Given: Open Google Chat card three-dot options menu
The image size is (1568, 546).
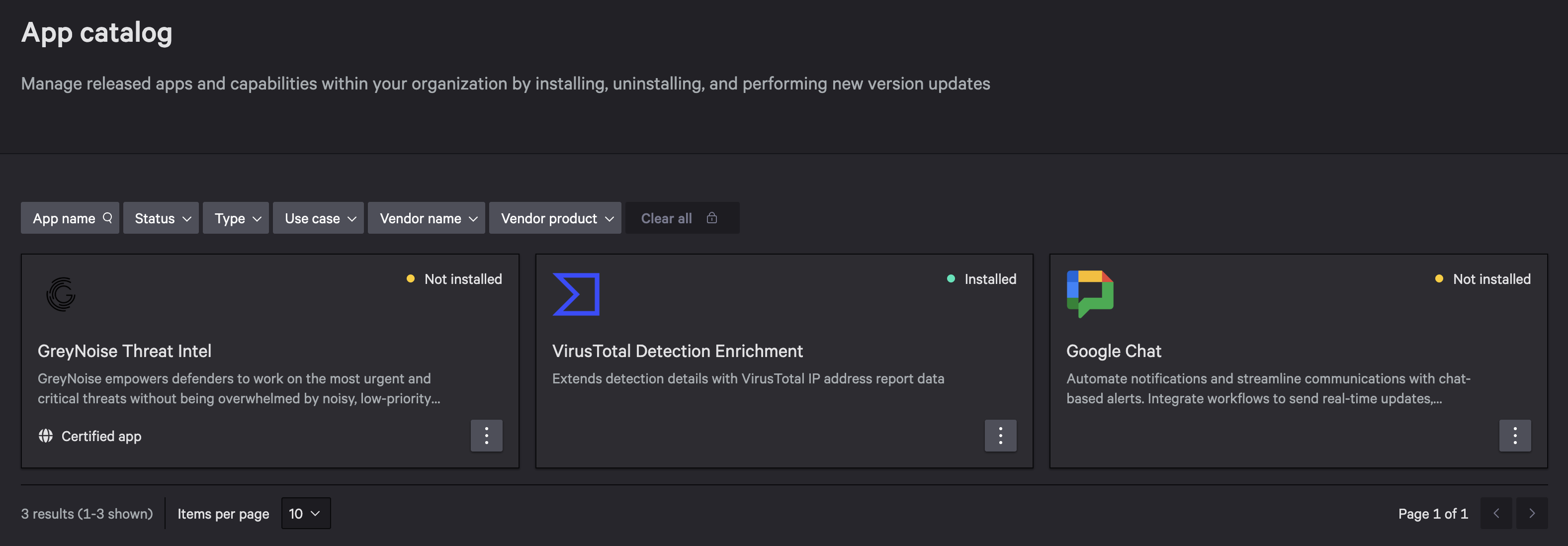Looking at the screenshot, I should [x=1514, y=435].
